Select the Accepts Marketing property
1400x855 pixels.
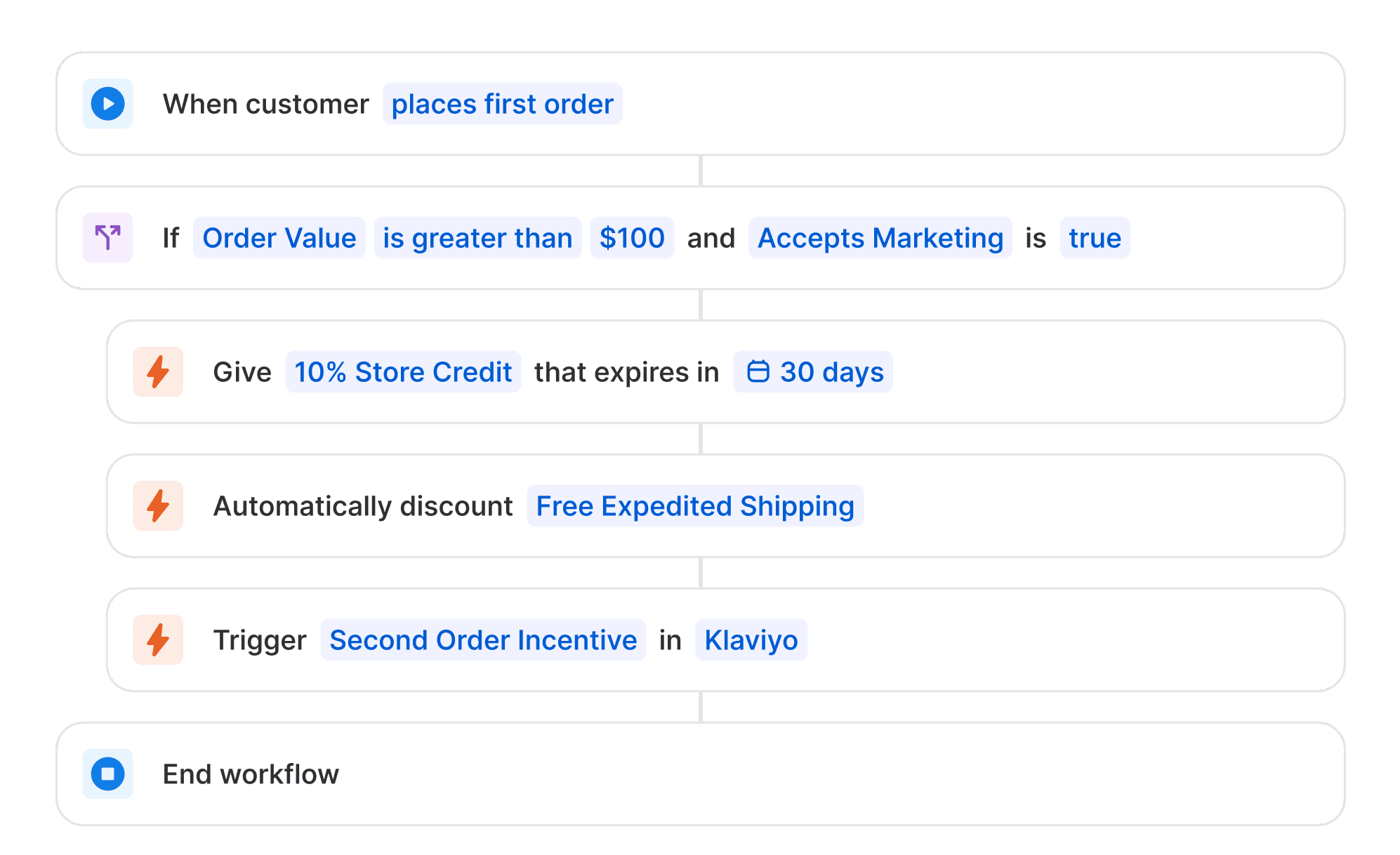click(x=880, y=238)
